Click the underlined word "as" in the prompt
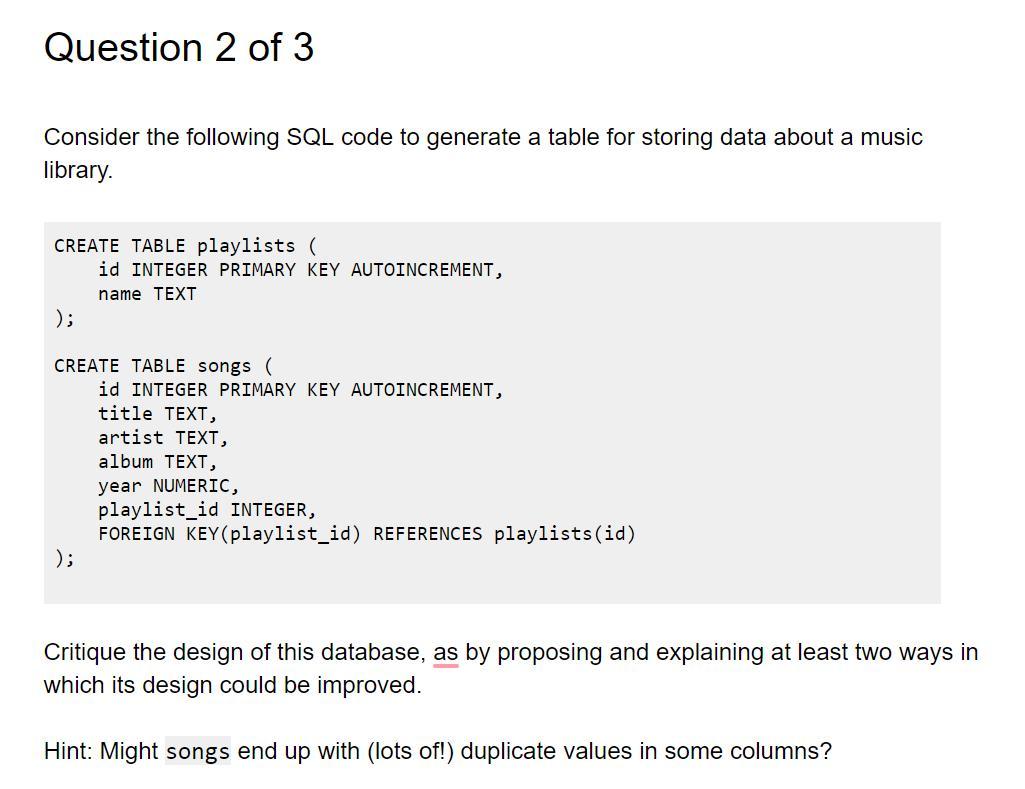Image resolution: width=1025 pixels, height=789 pixels. coord(446,653)
